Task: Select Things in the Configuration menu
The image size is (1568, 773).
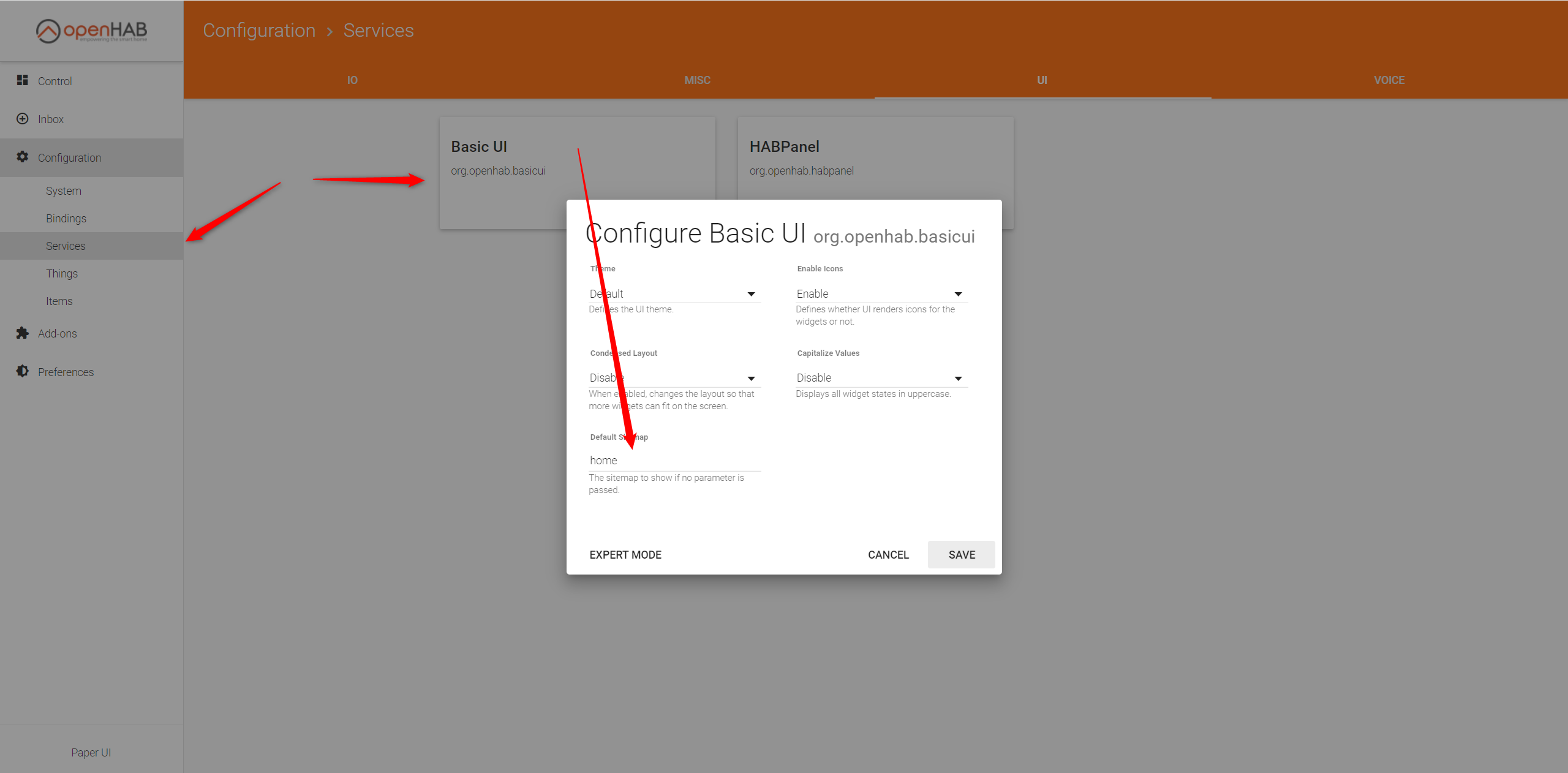Action: (x=61, y=273)
